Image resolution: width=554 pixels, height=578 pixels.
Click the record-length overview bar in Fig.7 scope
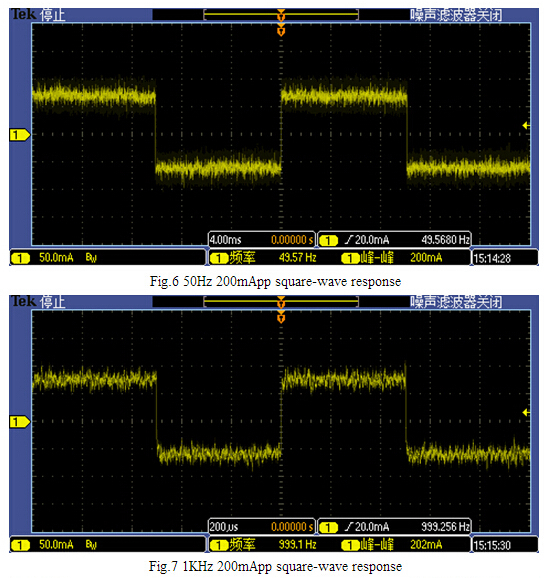(281, 302)
